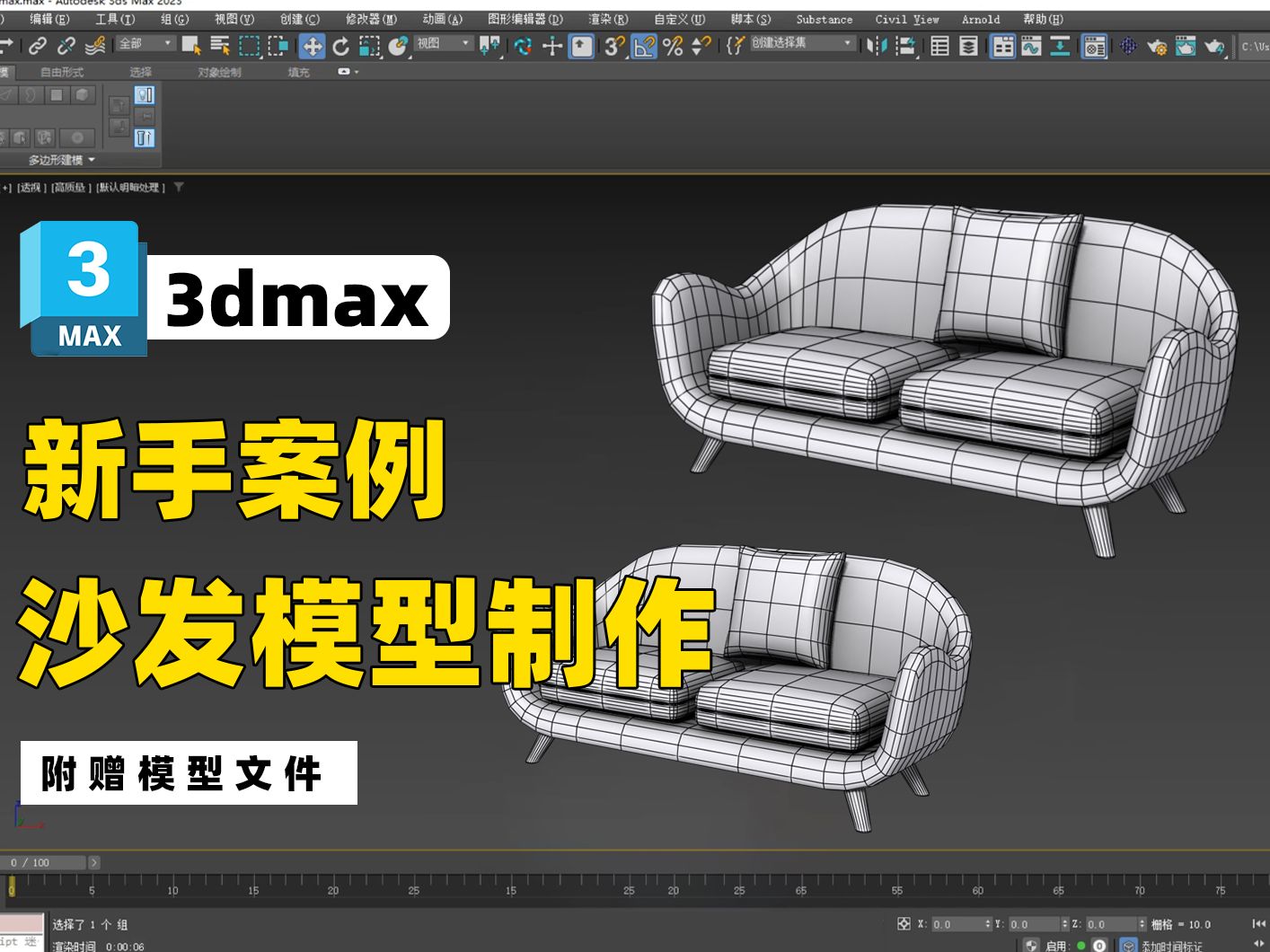Open the 全部 selection filter dropdown
The width and height of the screenshot is (1270, 952).
(146, 43)
